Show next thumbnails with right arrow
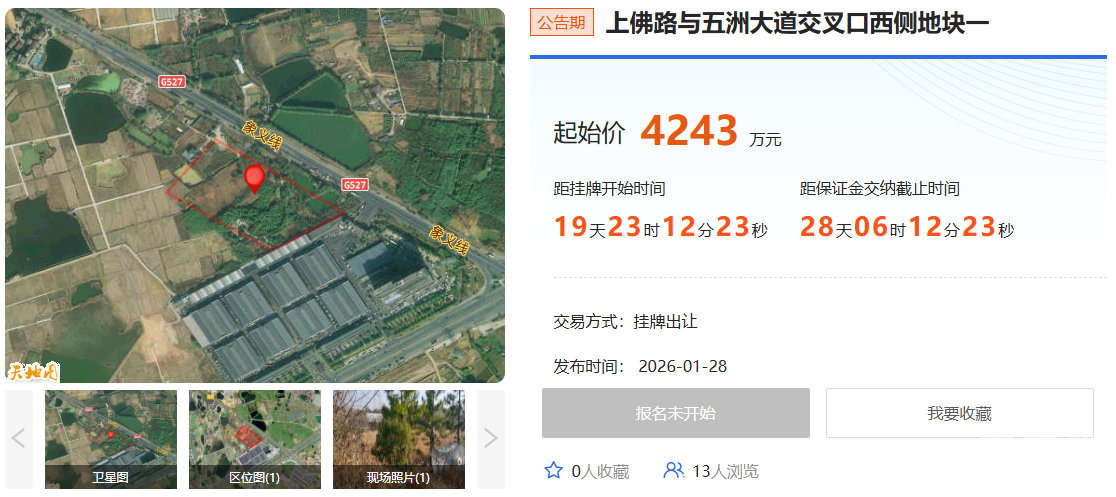The height and width of the screenshot is (497, 1116). point(490,439)
